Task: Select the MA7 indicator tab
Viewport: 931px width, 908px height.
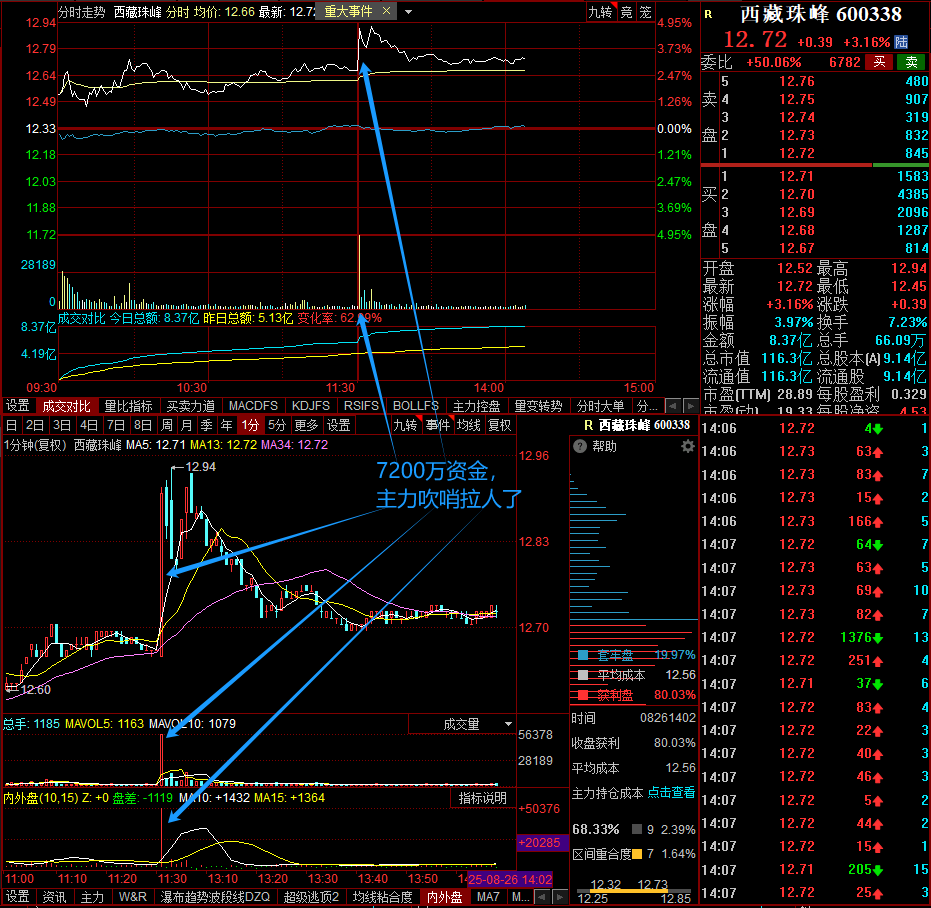Action: click(x=488, y=897)
